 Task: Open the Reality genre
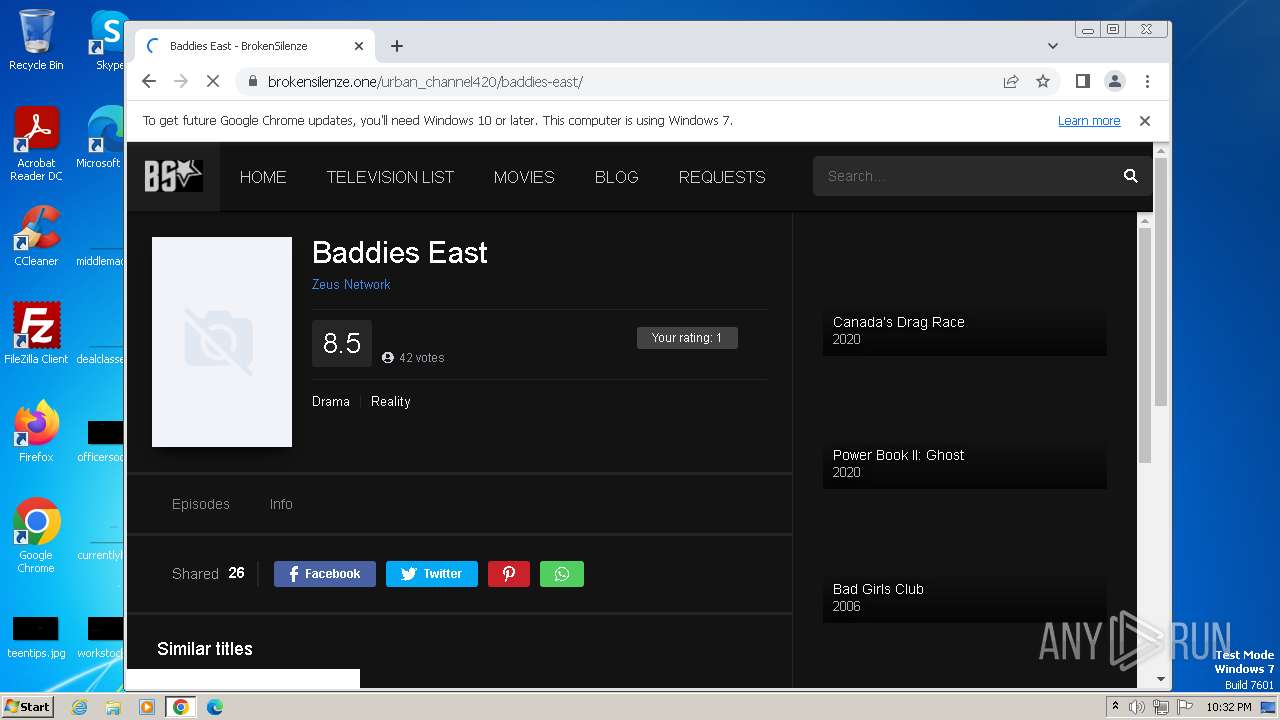pos(391,402)
